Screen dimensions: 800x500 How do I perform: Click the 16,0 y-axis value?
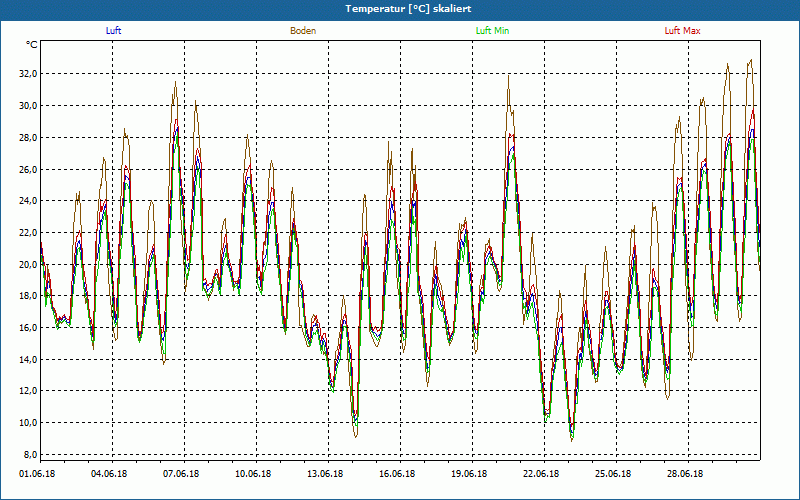[x=28, y=328]
